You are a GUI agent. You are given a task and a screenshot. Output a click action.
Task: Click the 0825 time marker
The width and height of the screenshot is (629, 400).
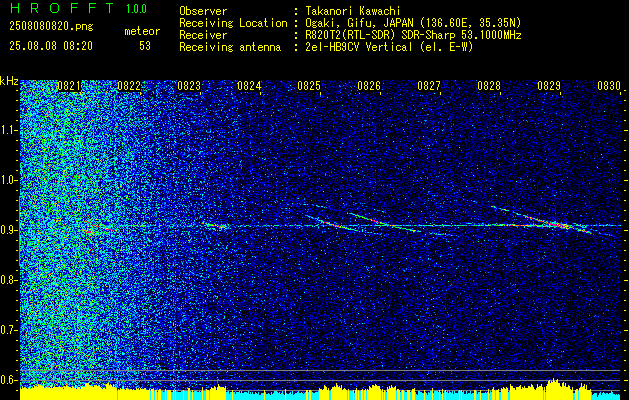click(x=309, y=86)
